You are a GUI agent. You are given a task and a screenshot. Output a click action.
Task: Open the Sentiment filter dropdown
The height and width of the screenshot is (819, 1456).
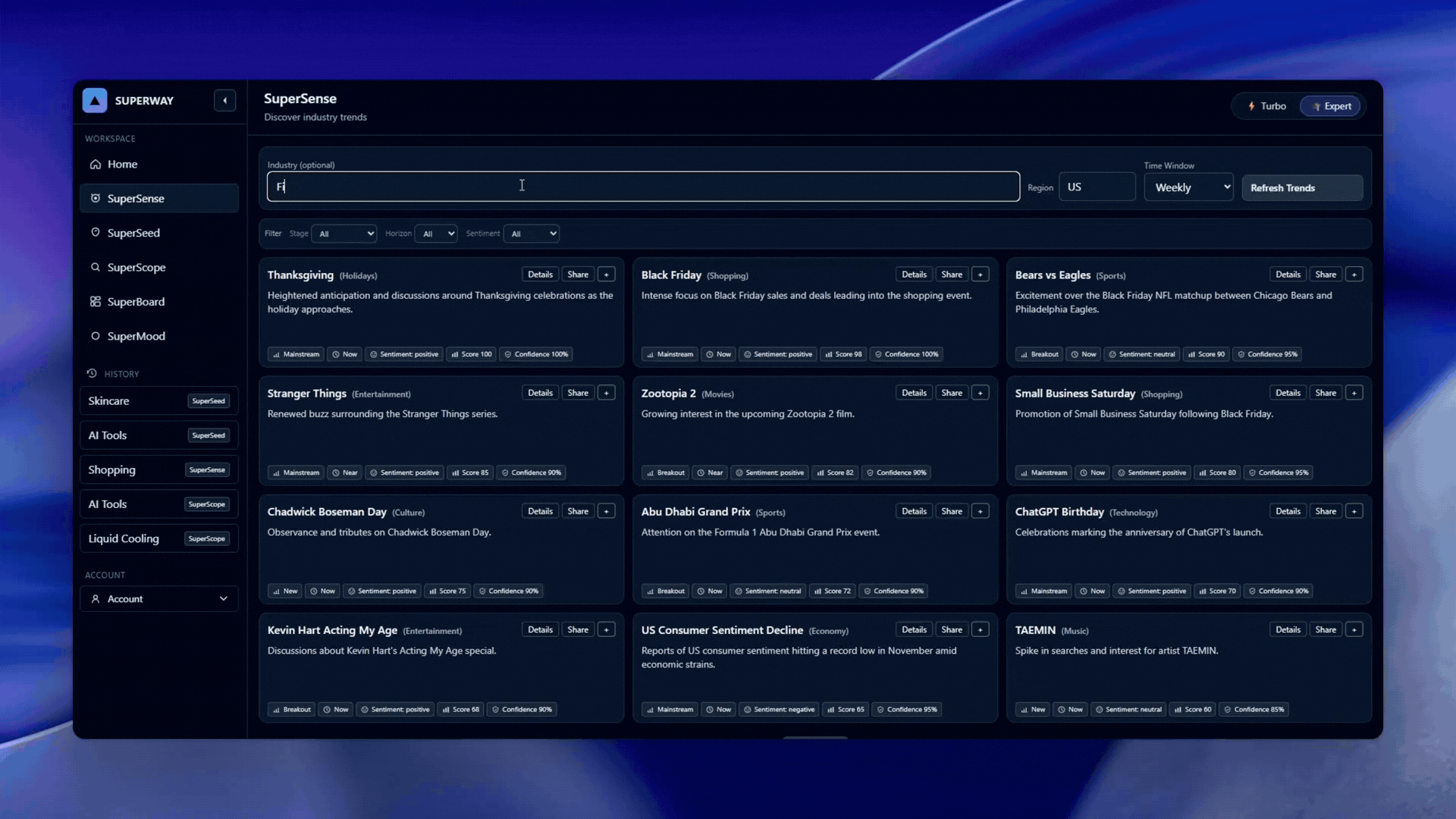coord(532,234)
